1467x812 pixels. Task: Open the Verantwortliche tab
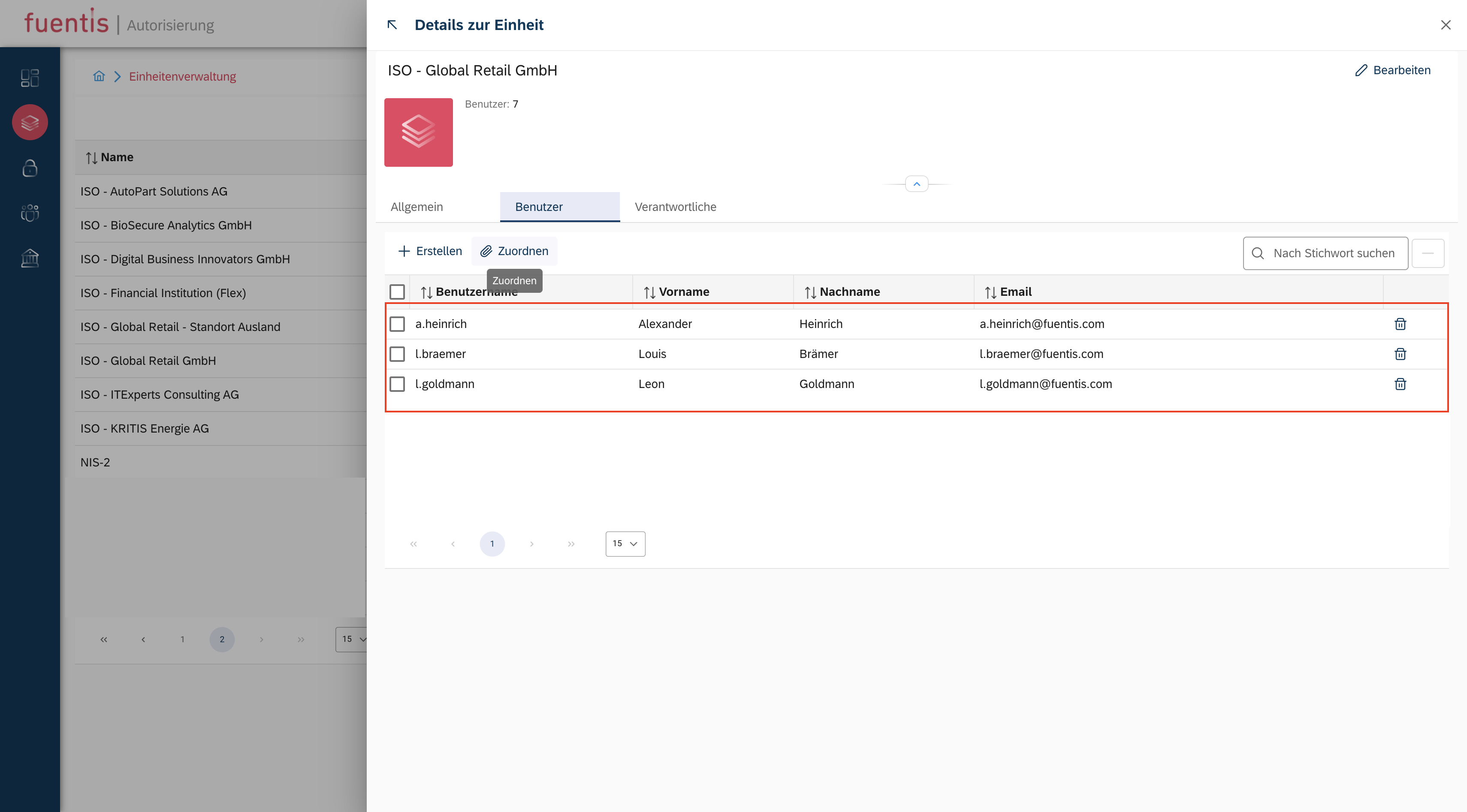pos(676,207)
